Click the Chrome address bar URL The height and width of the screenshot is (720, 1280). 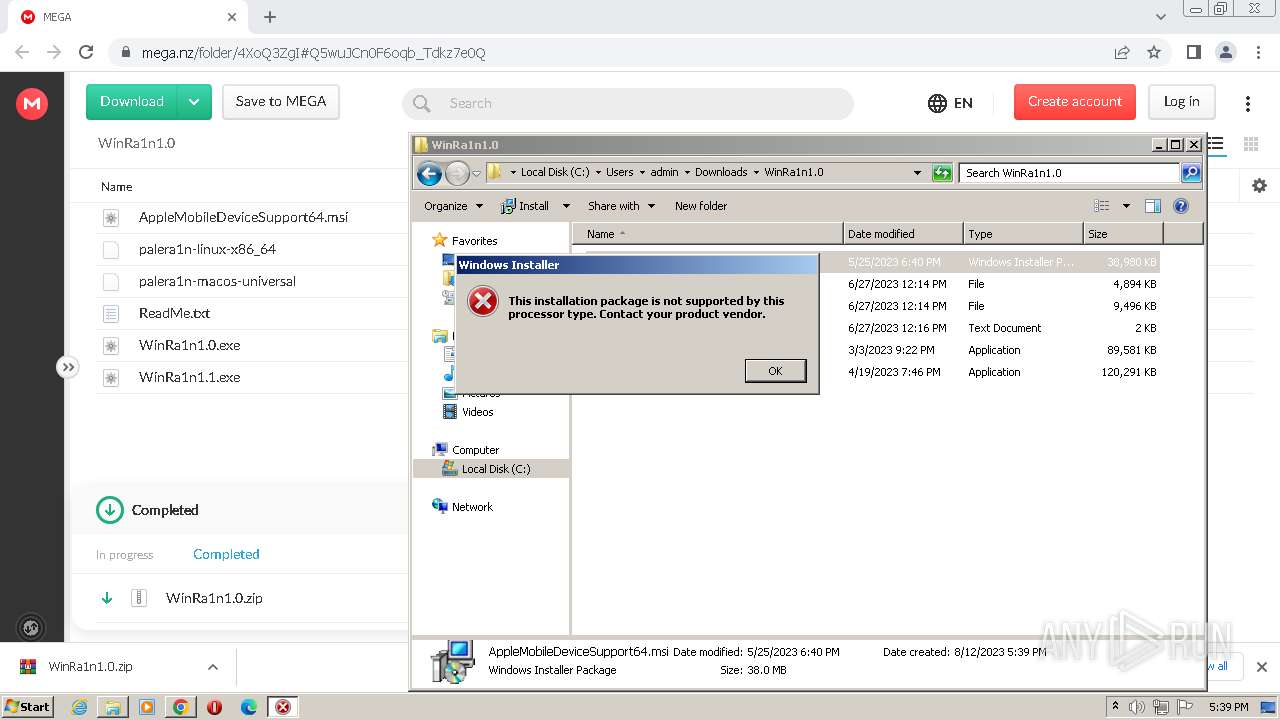313,52
